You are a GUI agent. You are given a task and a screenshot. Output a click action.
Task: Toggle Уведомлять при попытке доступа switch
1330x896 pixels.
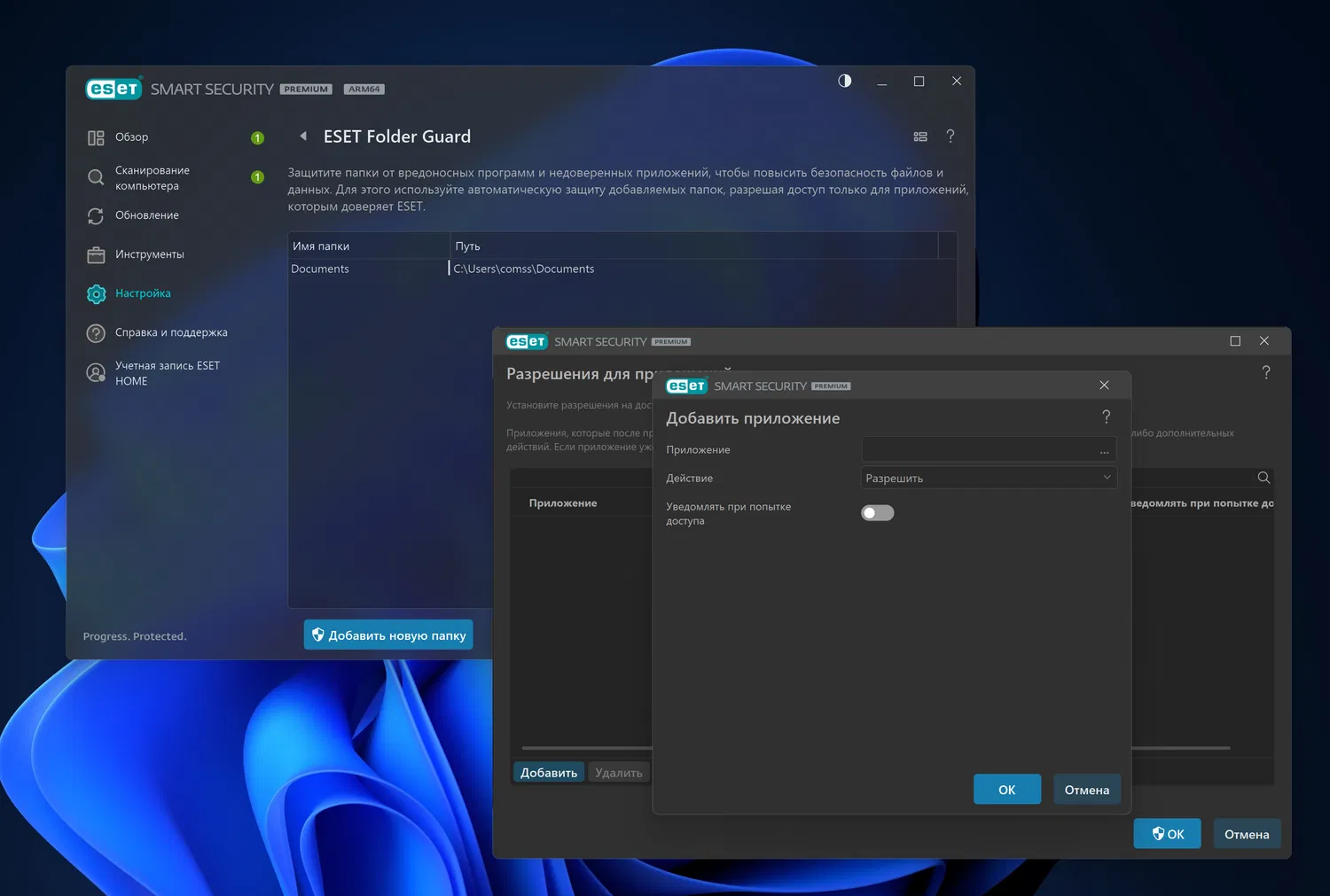pos(878,513)
